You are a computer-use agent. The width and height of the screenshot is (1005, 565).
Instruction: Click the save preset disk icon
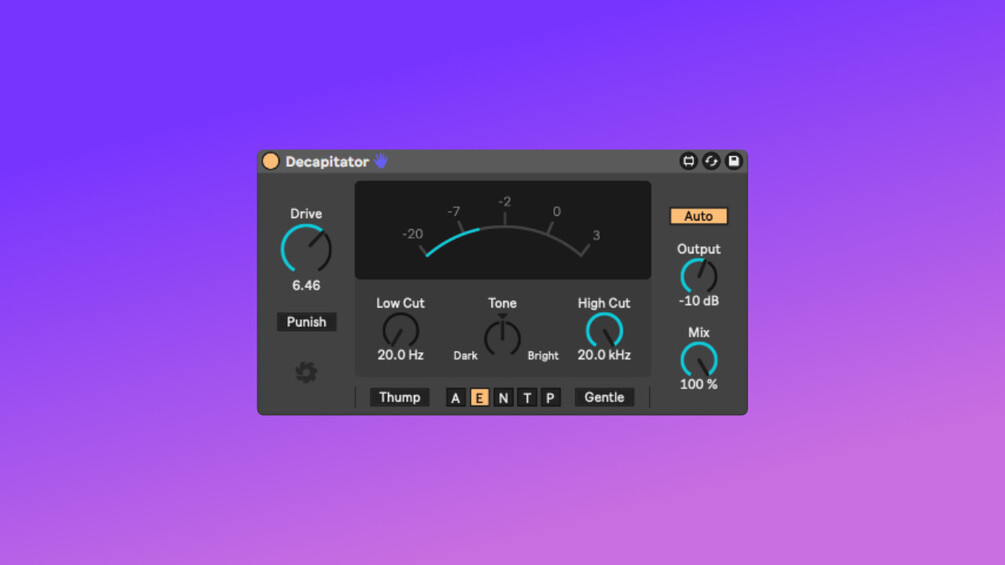click(x=733, y=161)
